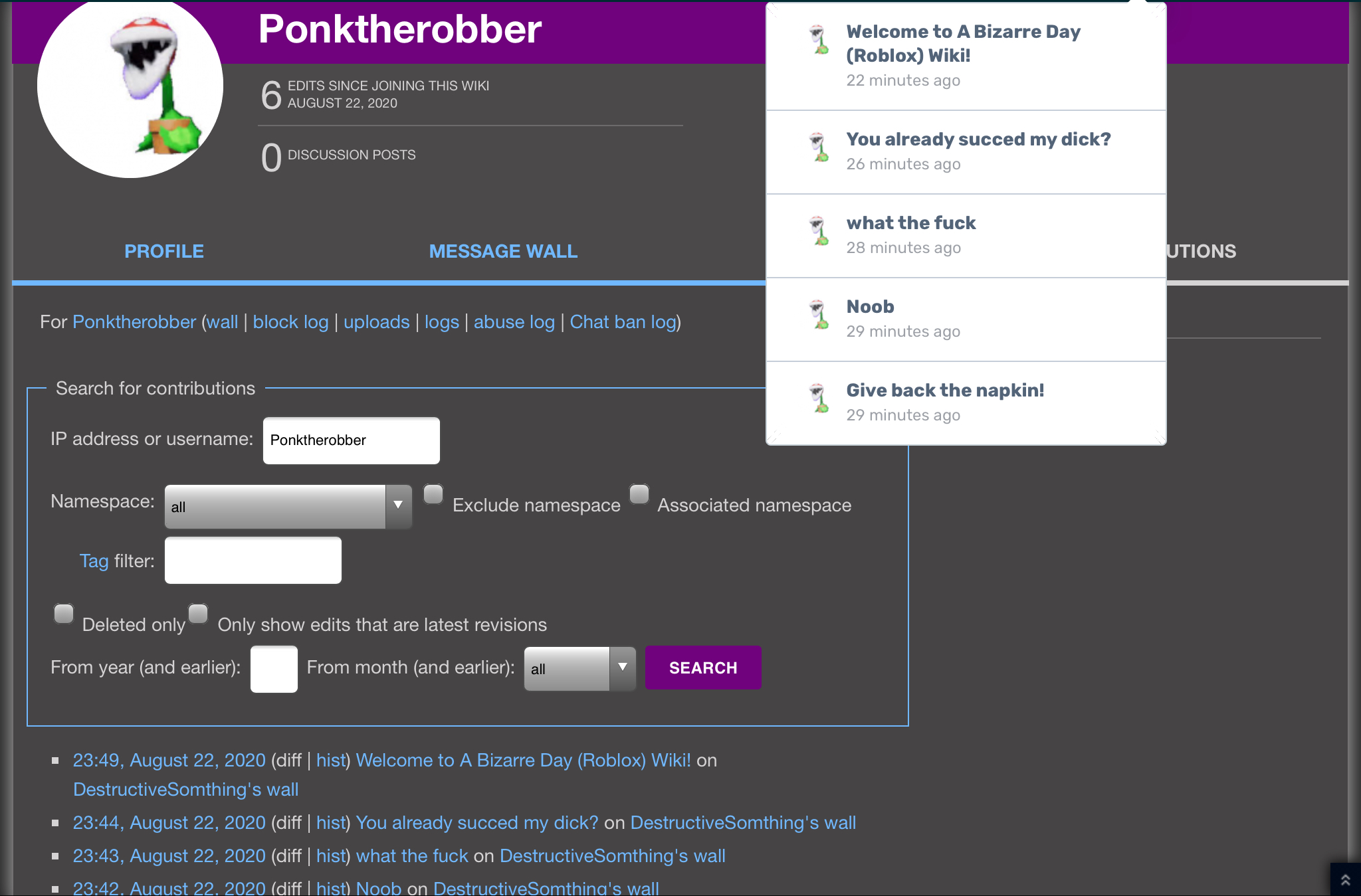Toggle the 'Deleted only' checkbox

(64, 614)
